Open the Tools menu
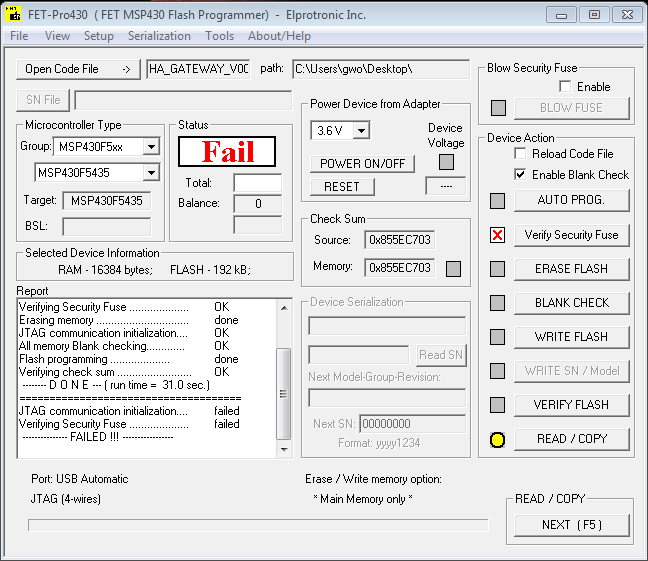This screenshot has height=561, width=648. tap(219, 36)
